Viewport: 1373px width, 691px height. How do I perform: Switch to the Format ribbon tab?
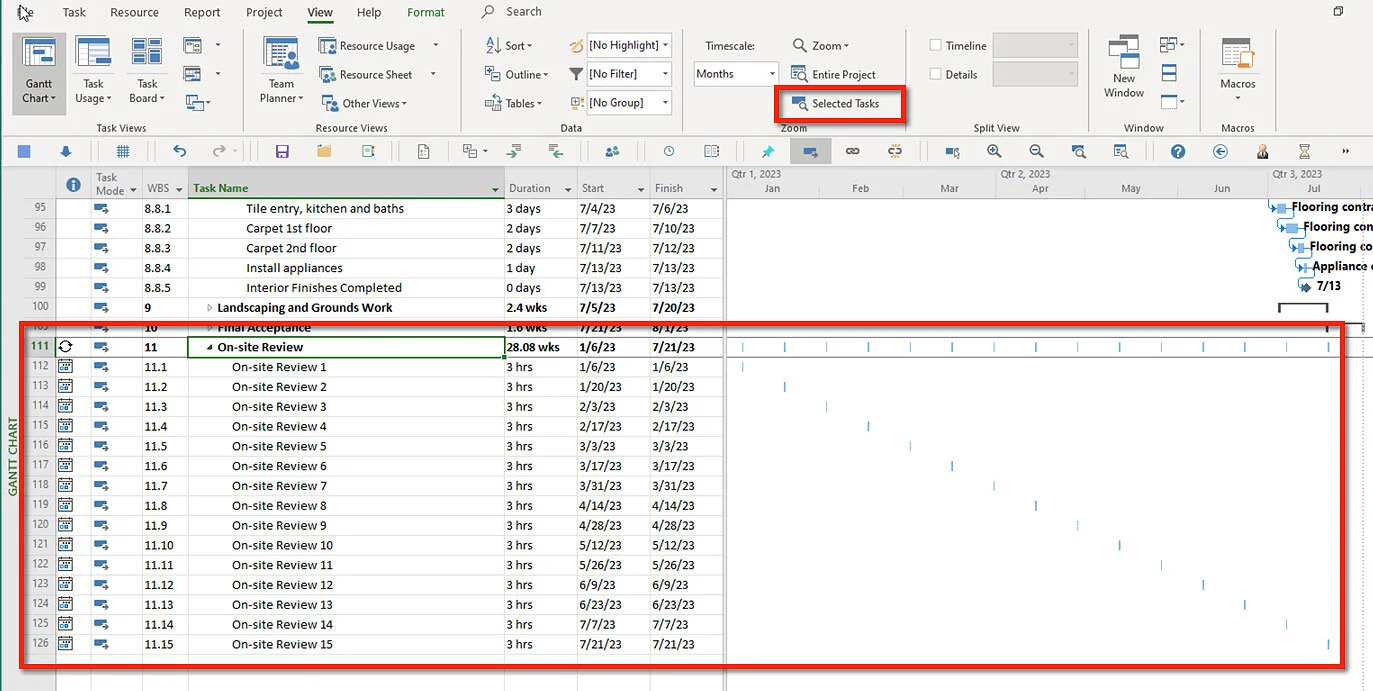(x=425, y=12)
